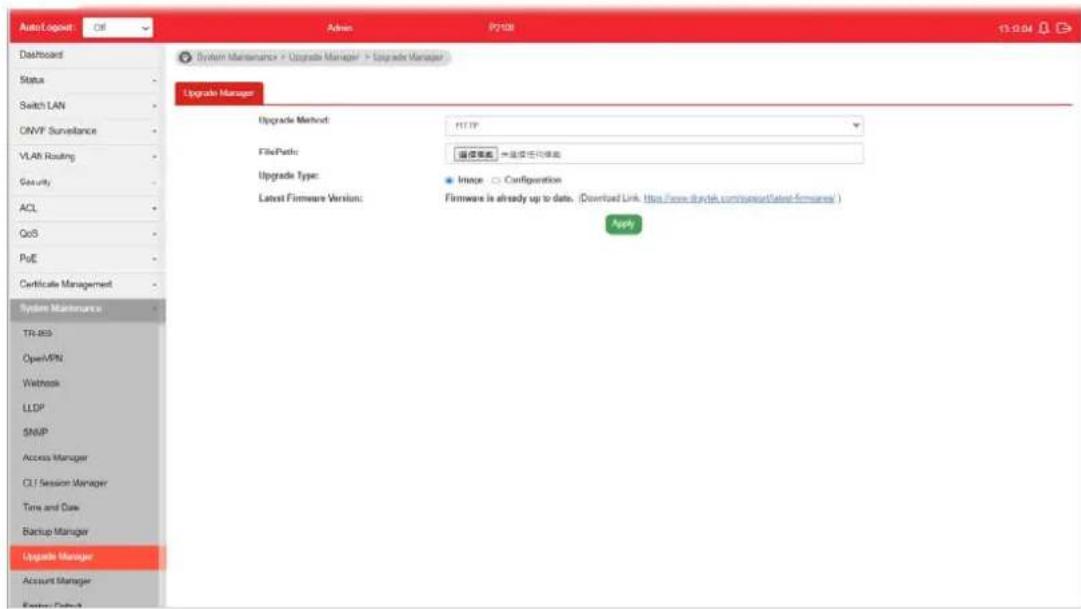This screenshot has height=609, width=1081.
Task: Click the Upgrade Manager breadcrumb middle entry
Action: coord(323,57)
